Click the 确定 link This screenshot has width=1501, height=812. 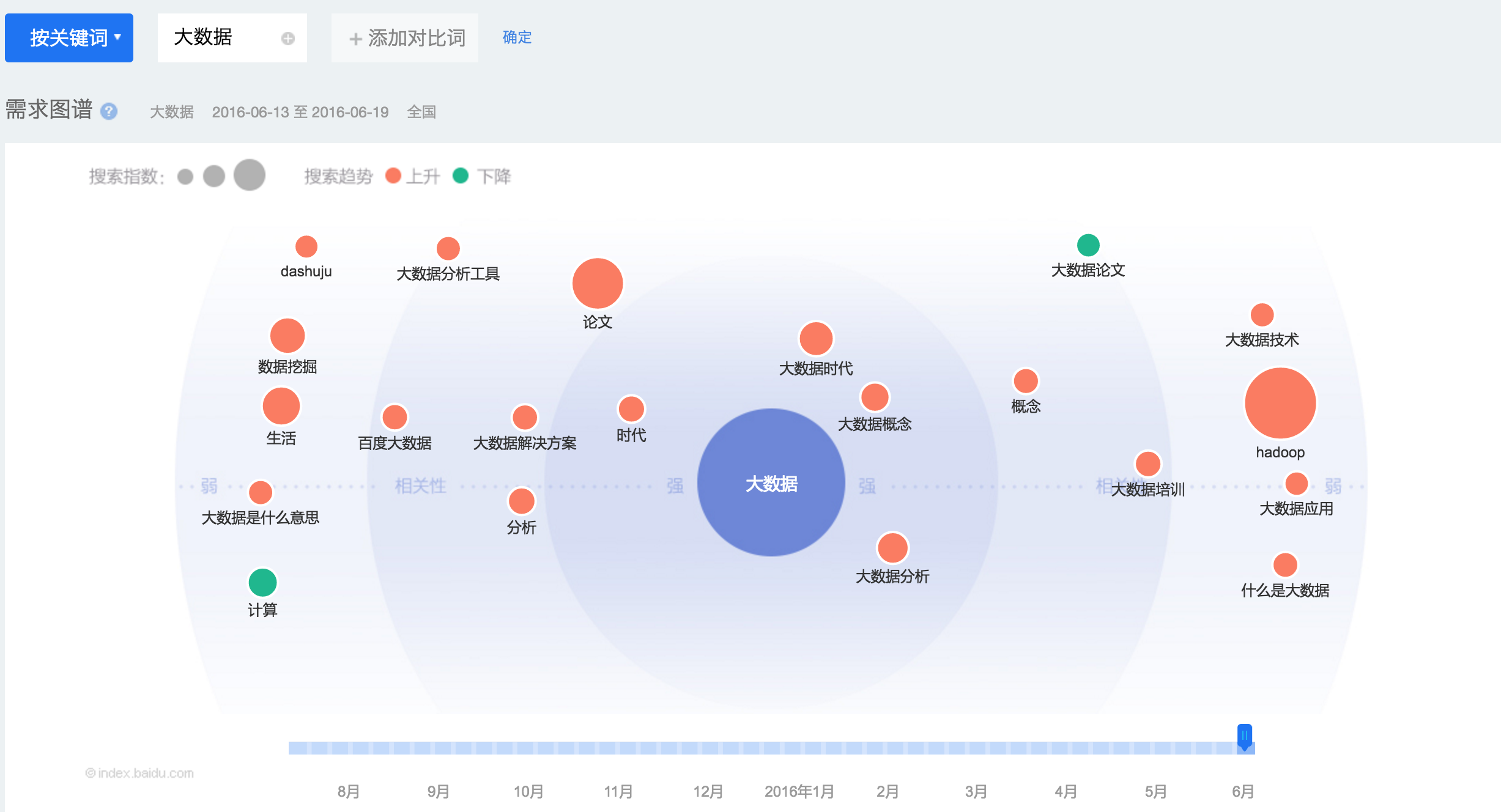pyautogui.click(x=517, y=37)
